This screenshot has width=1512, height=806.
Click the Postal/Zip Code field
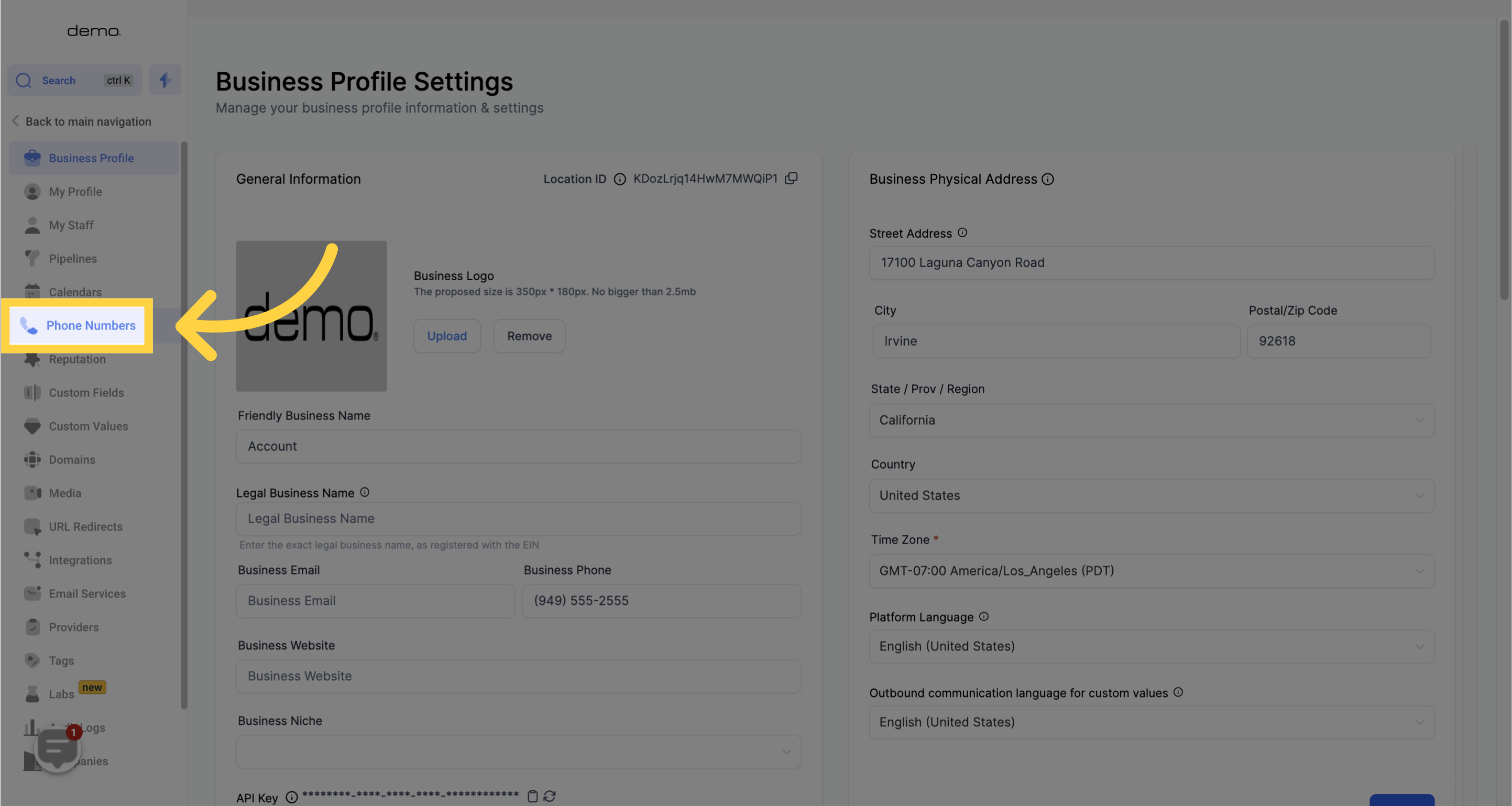1339,341
